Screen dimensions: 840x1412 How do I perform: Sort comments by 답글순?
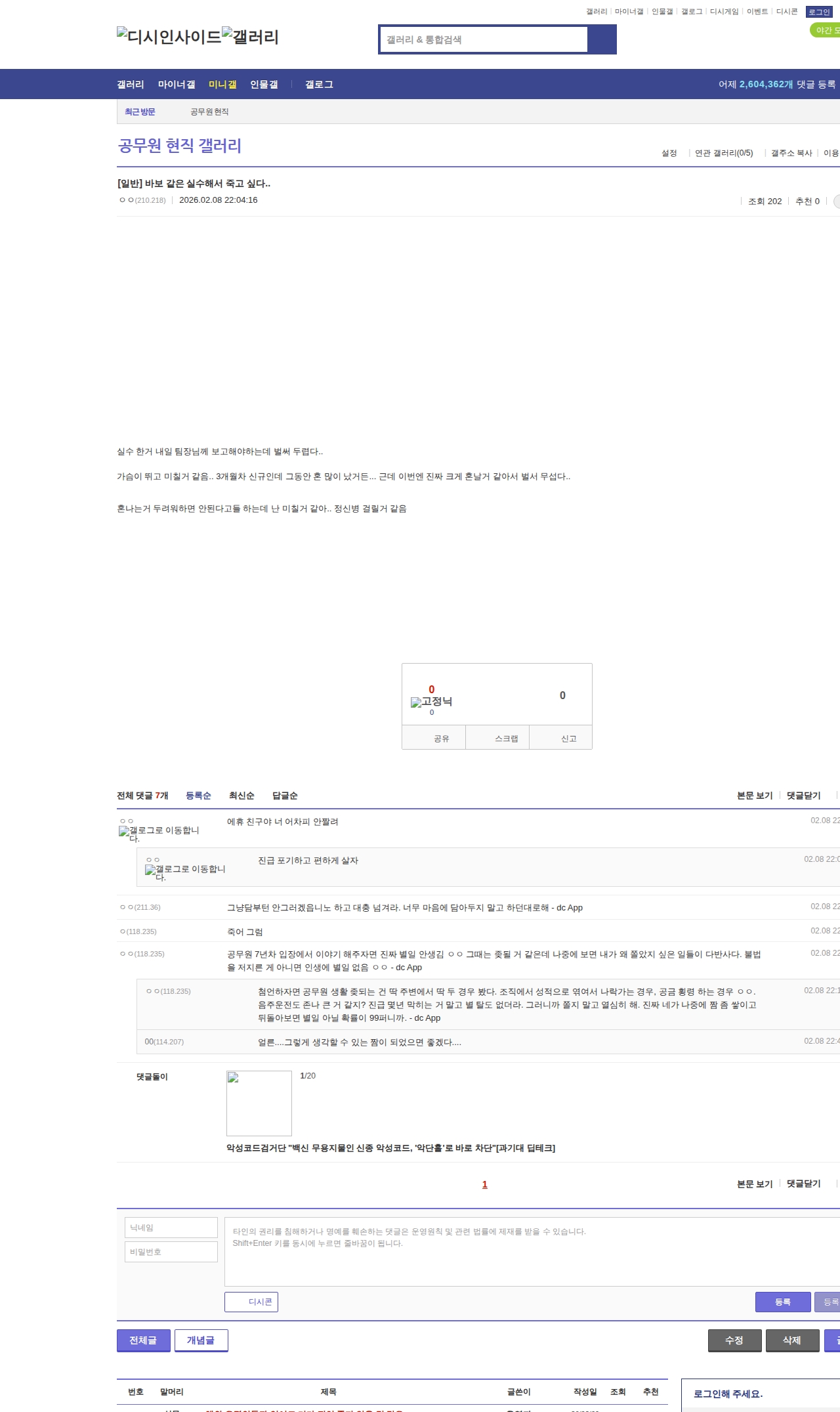285,796
